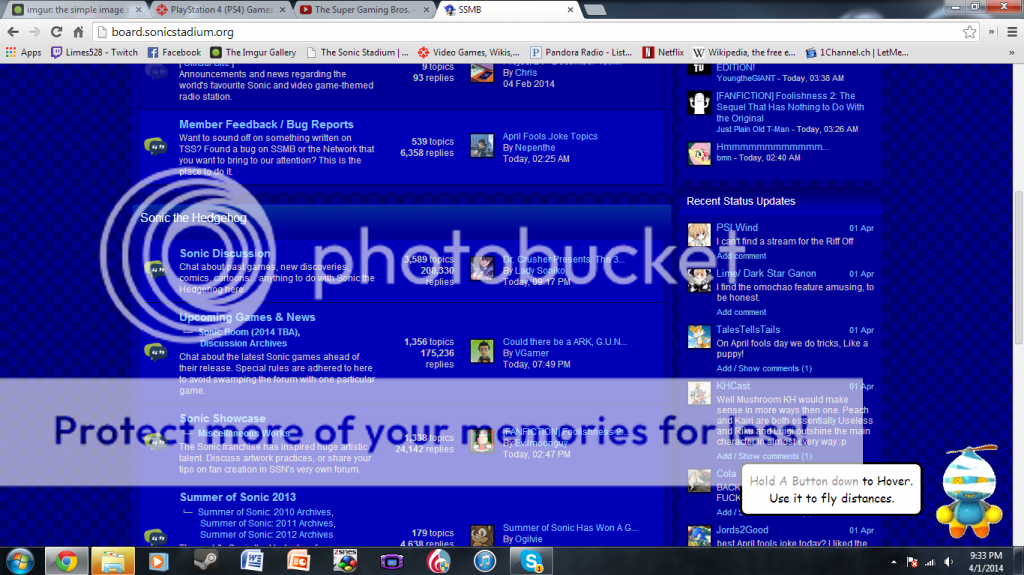Image resolution: width=1024 pixels, height=575 pixels.
Task: Show hidden bookmarks with the overflow chevron
Action: click(1012, 52)
